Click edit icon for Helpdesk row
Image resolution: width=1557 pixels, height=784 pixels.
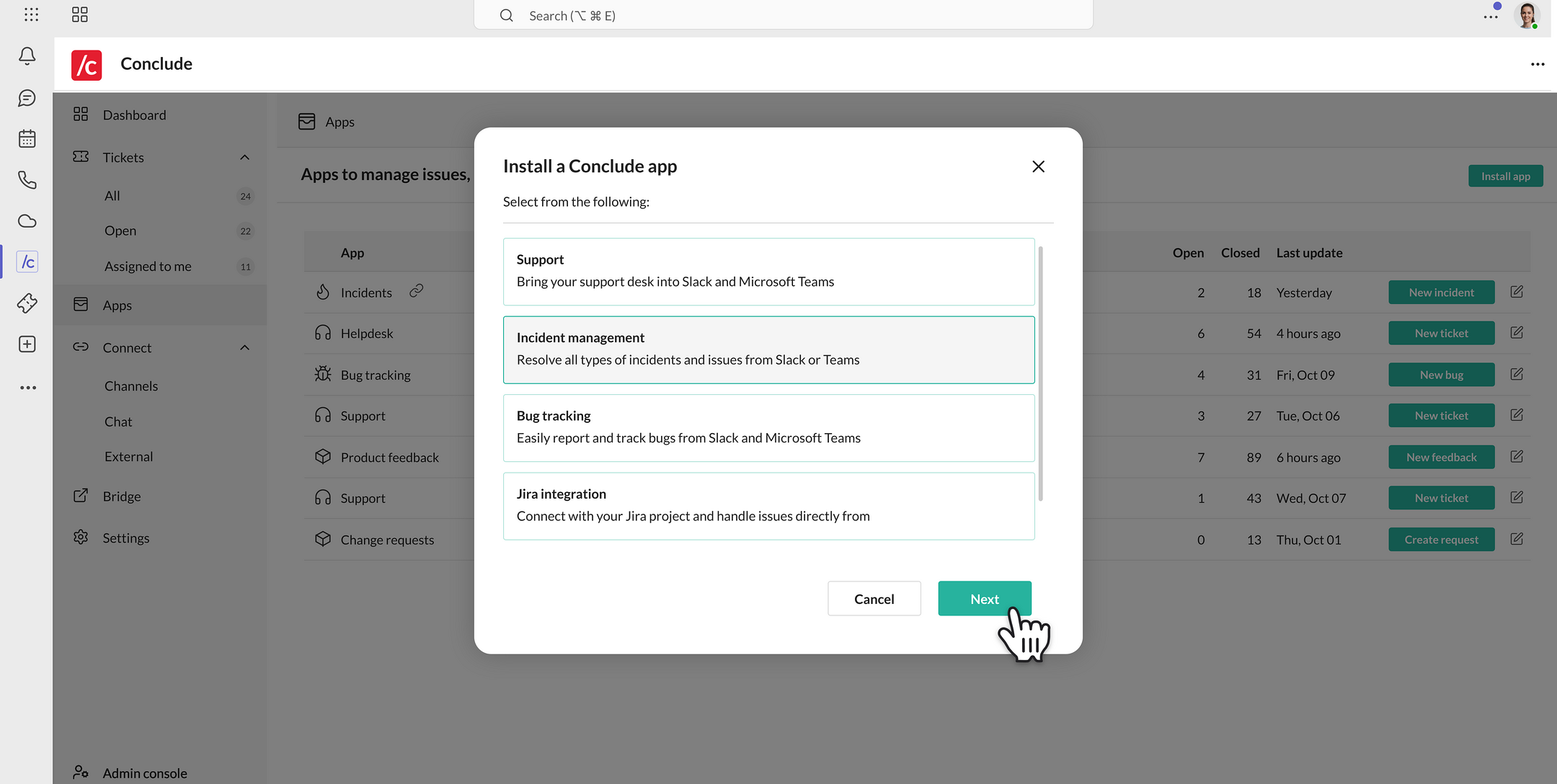pos(1517,333)
